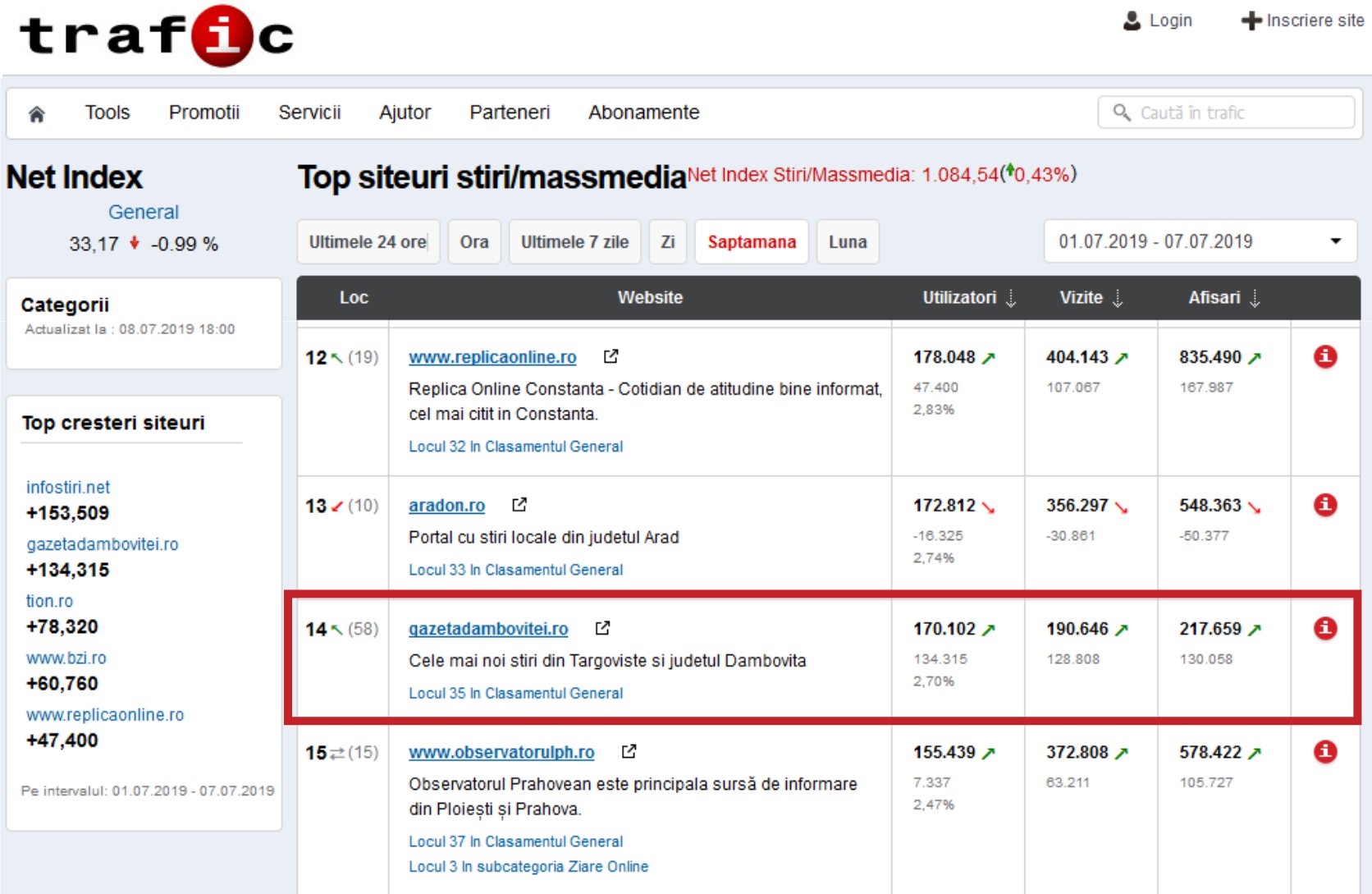Click the Loc column header
The height and width of the screenshot is (894, 1372).
click(x=354, y=297)
